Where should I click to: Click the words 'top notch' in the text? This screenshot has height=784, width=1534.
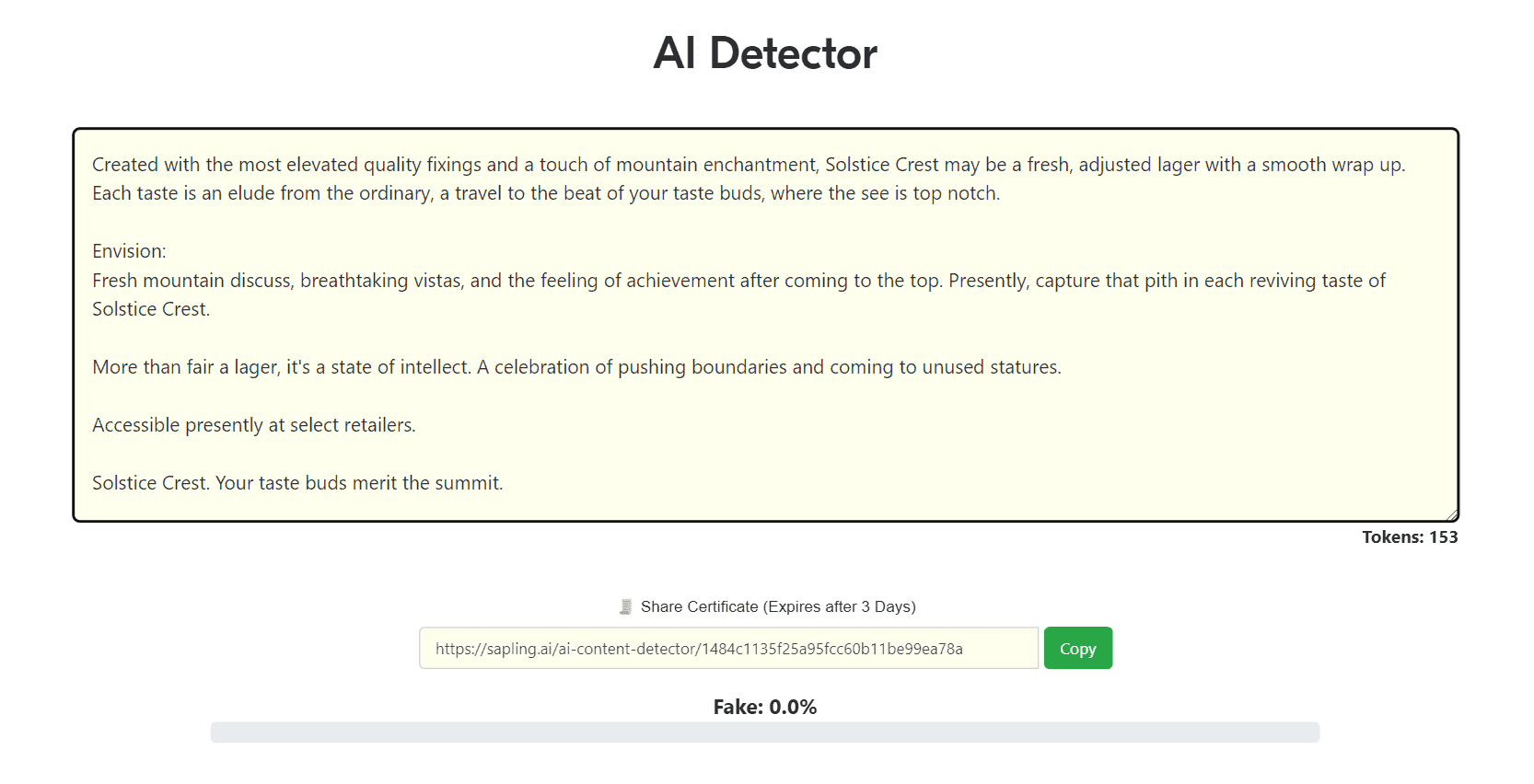tap(955, 193)
